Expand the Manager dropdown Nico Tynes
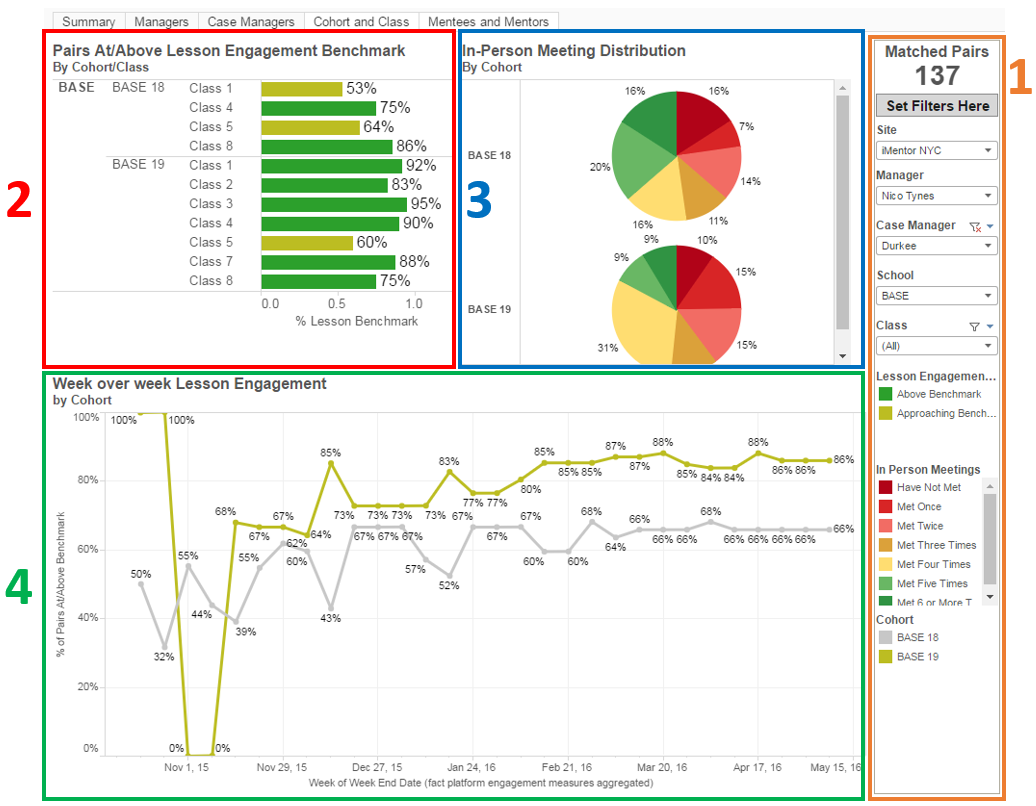 [937, 196]
